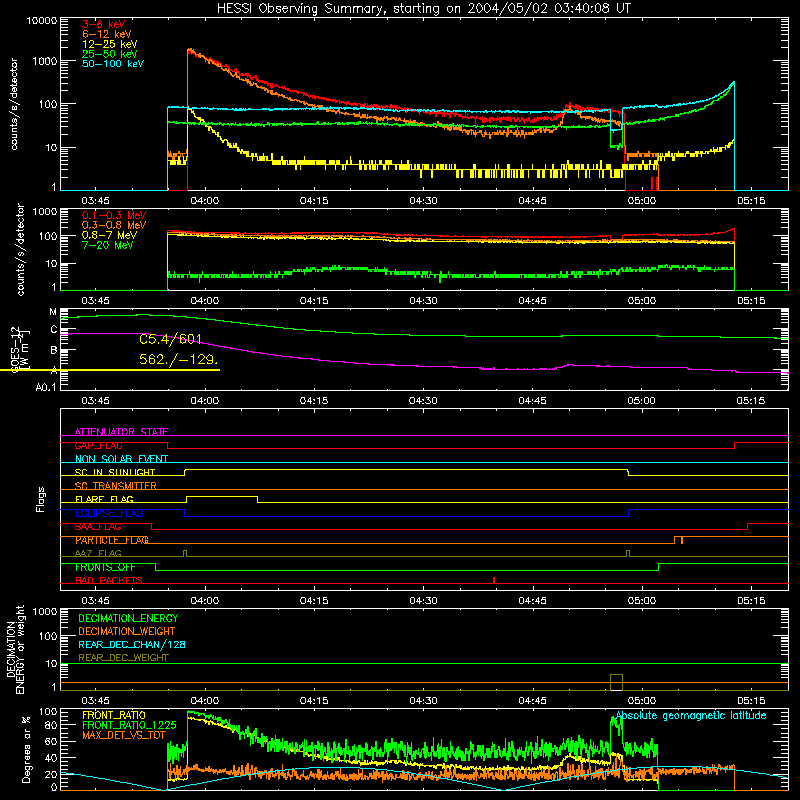The height and width of the screenshot is (800, 800).
Task: Click the REAR_DEC_WEIGHT legend label
Action: click(123, 658)
